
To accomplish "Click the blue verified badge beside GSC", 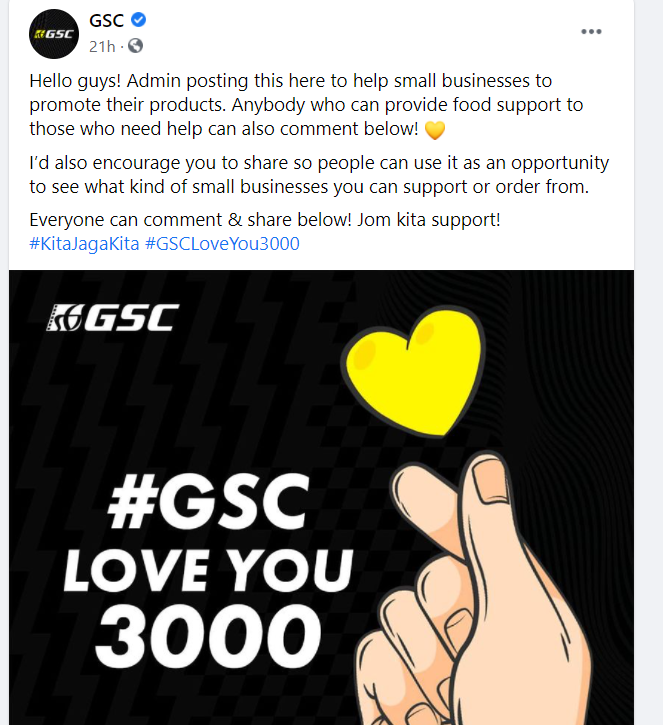I will click(x=138, y=19).
